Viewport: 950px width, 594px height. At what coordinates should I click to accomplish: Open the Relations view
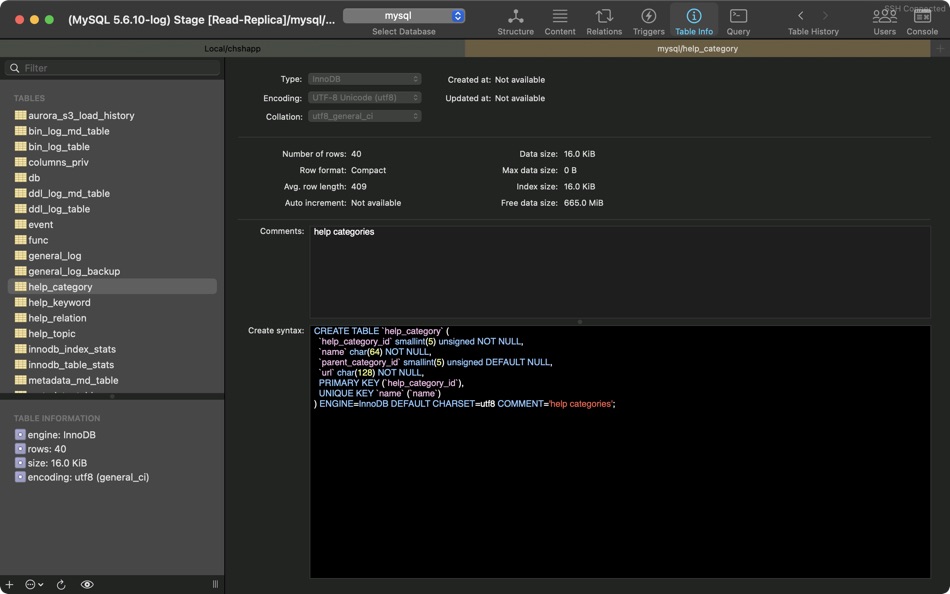pos(604,22)
